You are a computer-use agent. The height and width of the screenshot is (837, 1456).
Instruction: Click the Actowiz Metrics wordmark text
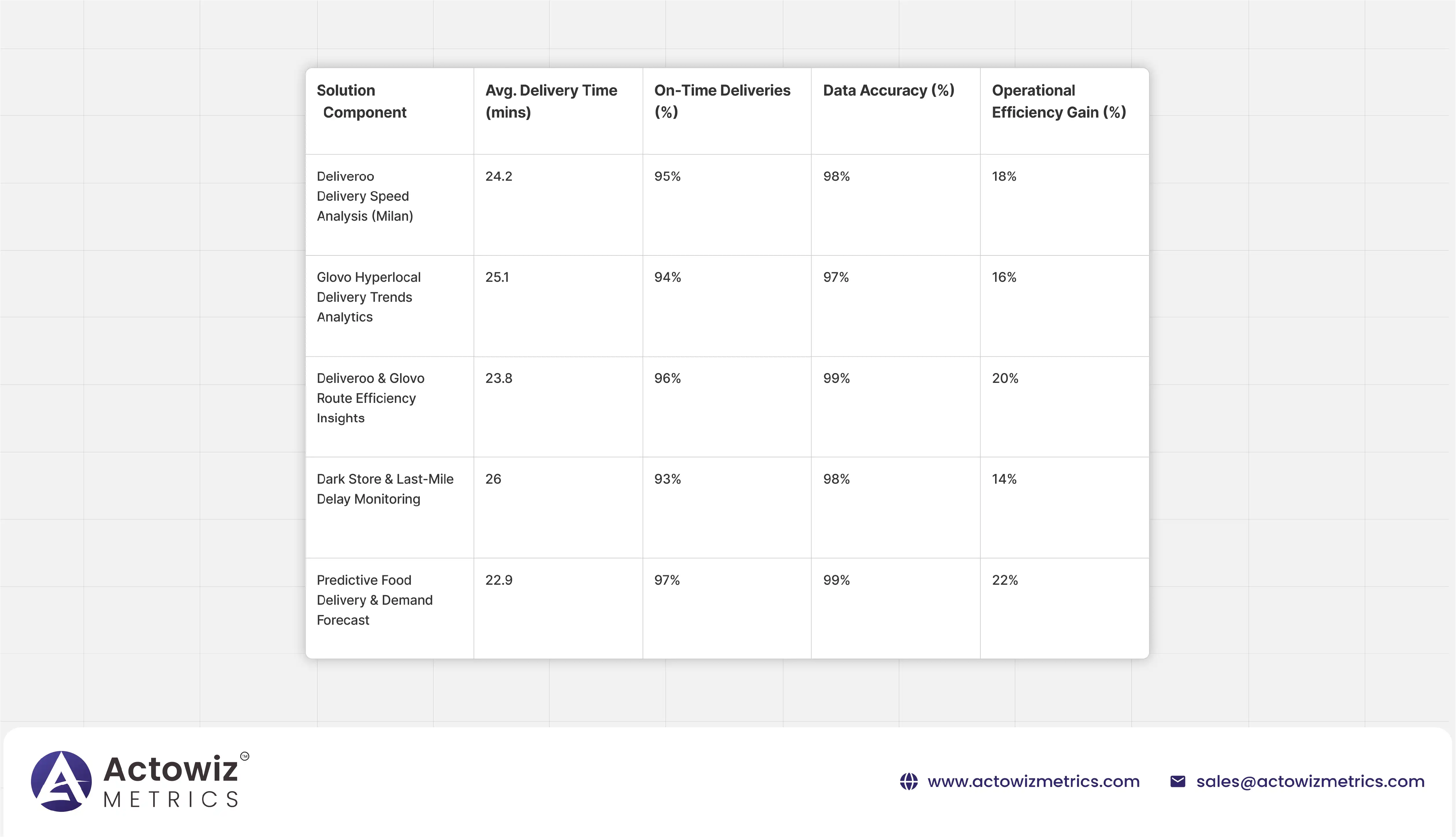point(171,781)
